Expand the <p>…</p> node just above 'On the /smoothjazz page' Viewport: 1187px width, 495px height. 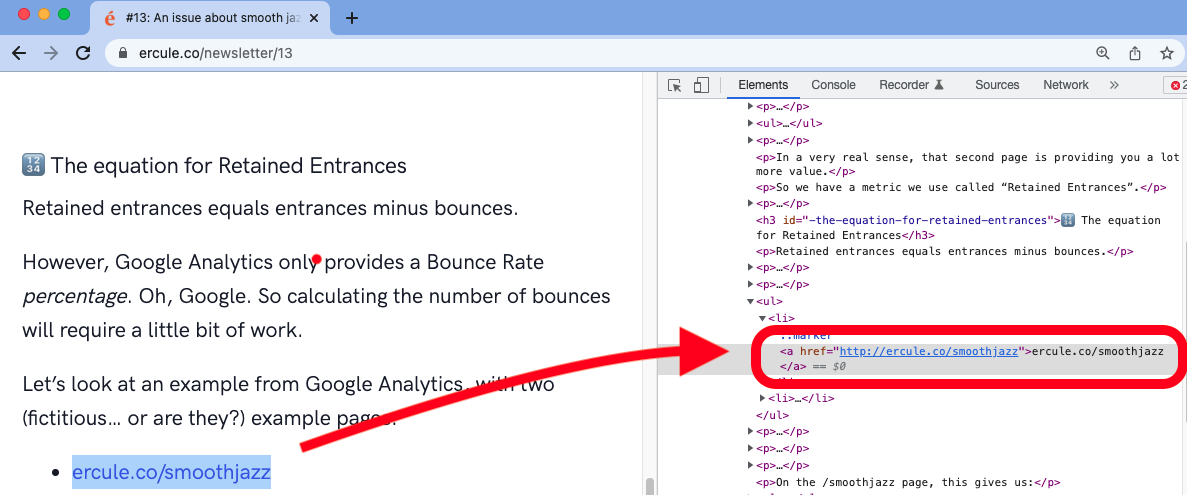click(x=750, y=465)
